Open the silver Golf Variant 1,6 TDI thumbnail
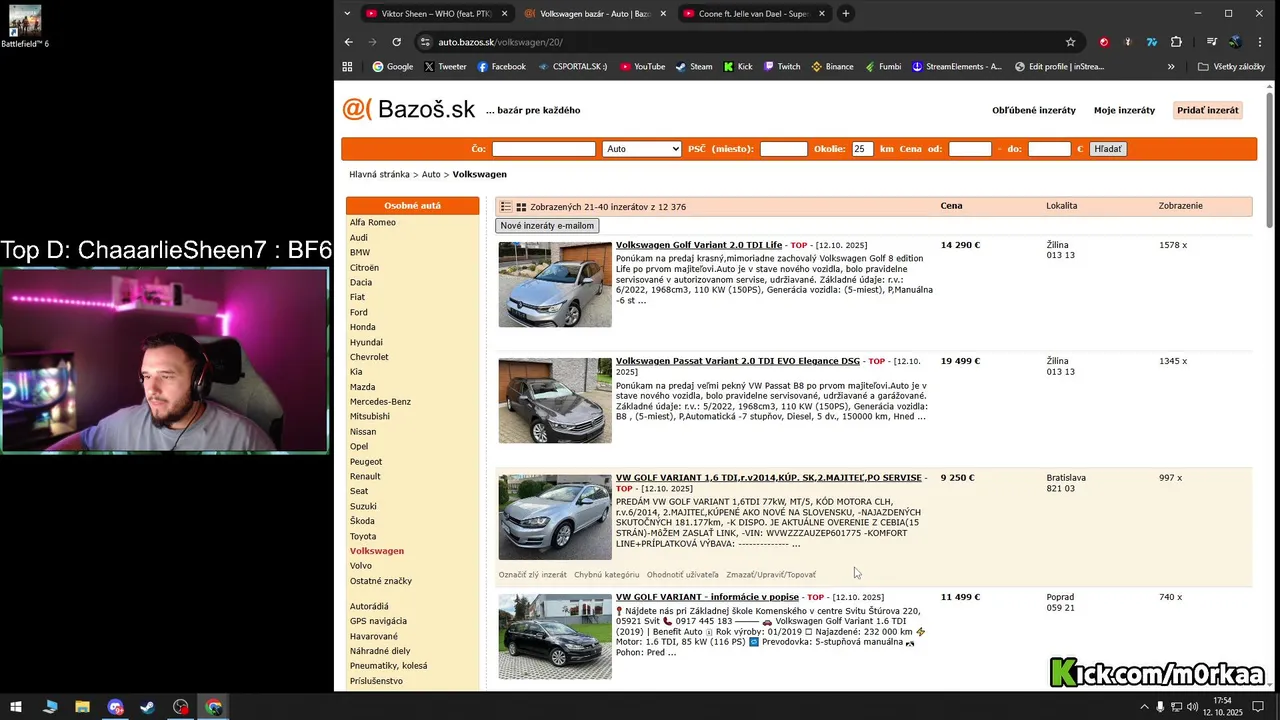Screen dimensions: 1280x720 coord(555,517)
